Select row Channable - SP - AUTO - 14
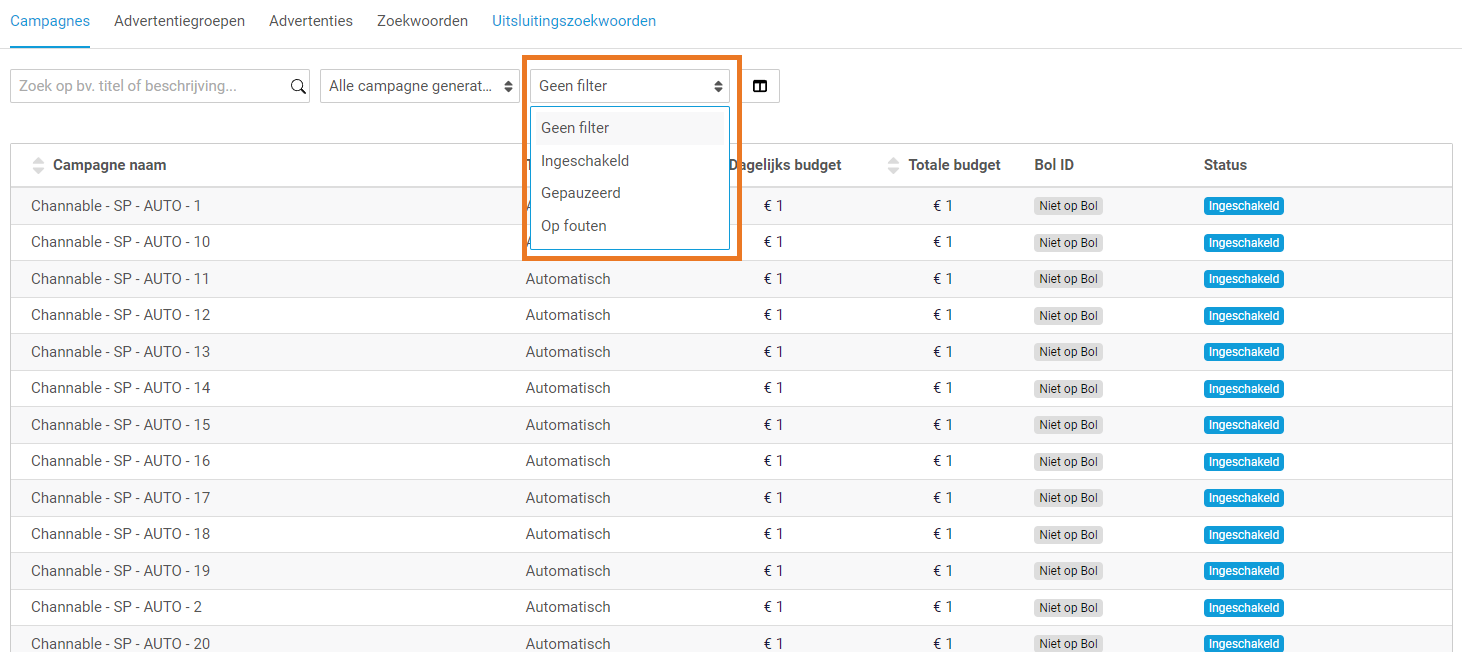The width and height of the screenshot is (1462, 652). (x=731, y=388)
